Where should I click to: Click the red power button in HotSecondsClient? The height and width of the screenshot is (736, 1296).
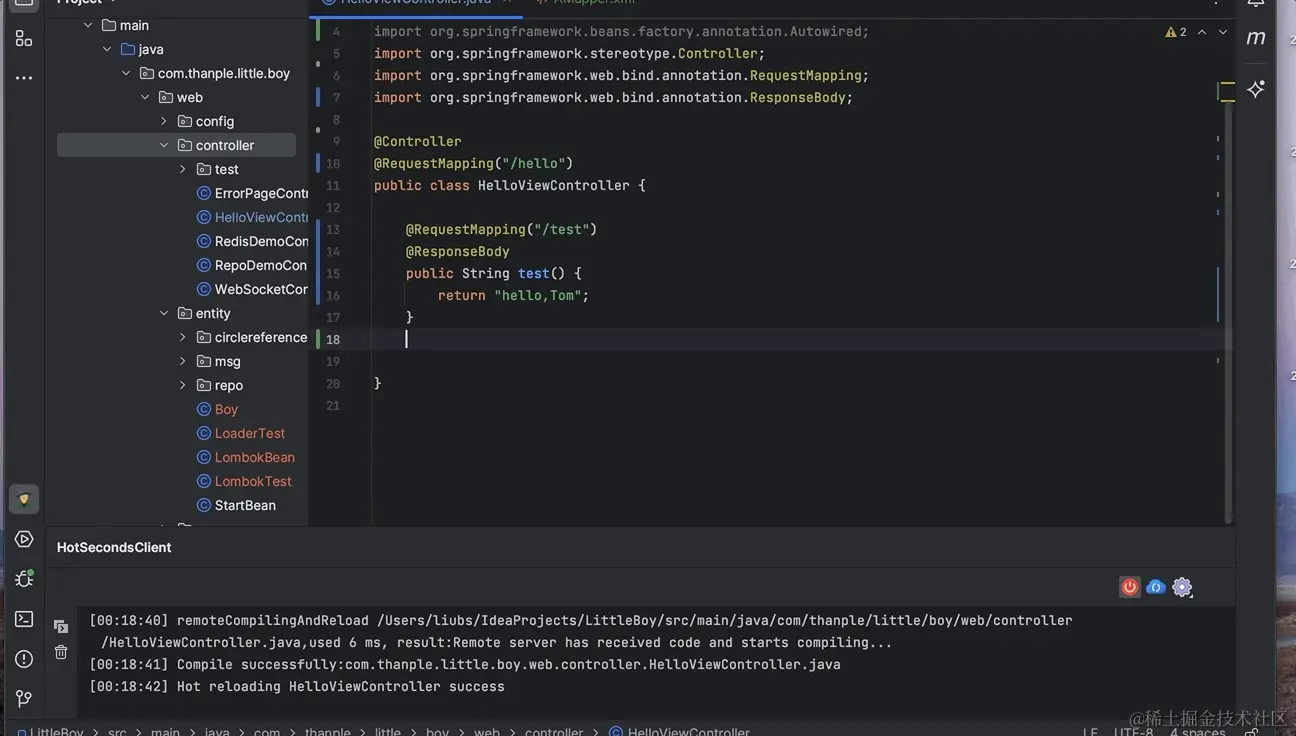(1129, 587)
